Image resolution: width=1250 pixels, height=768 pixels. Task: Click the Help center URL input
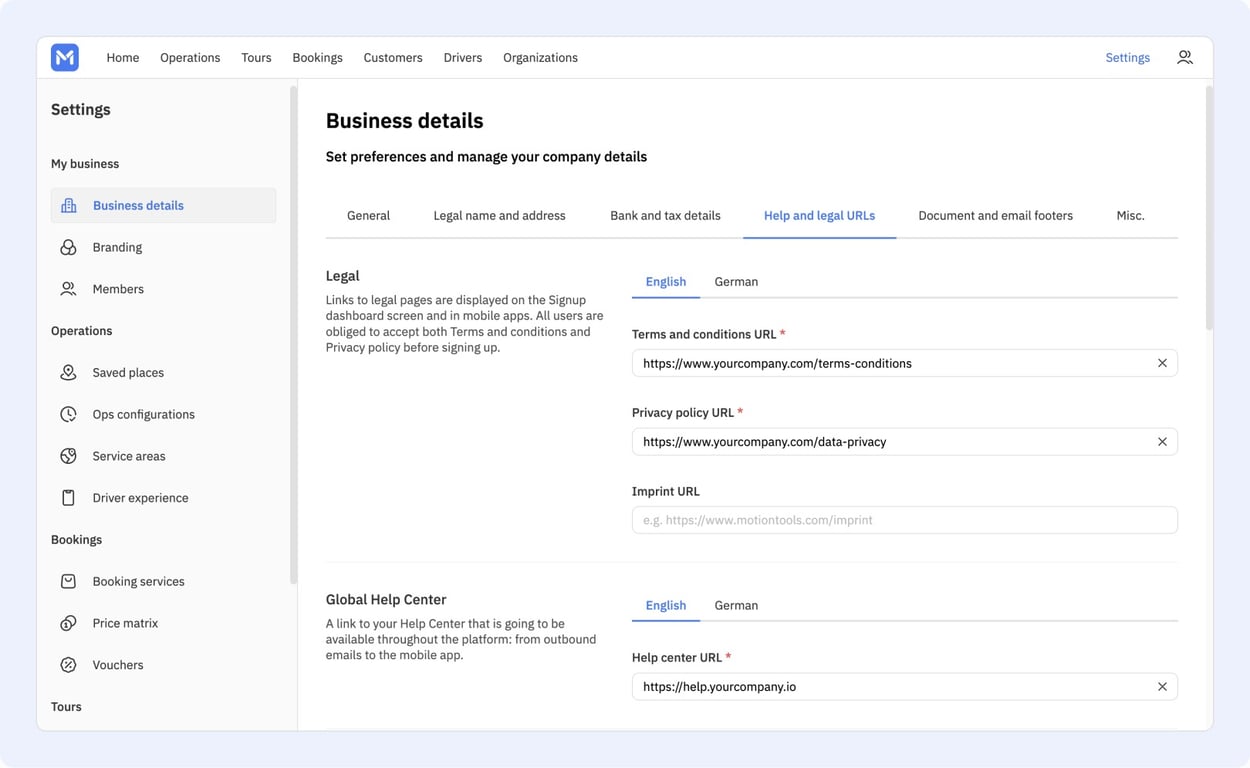point(904,687)
